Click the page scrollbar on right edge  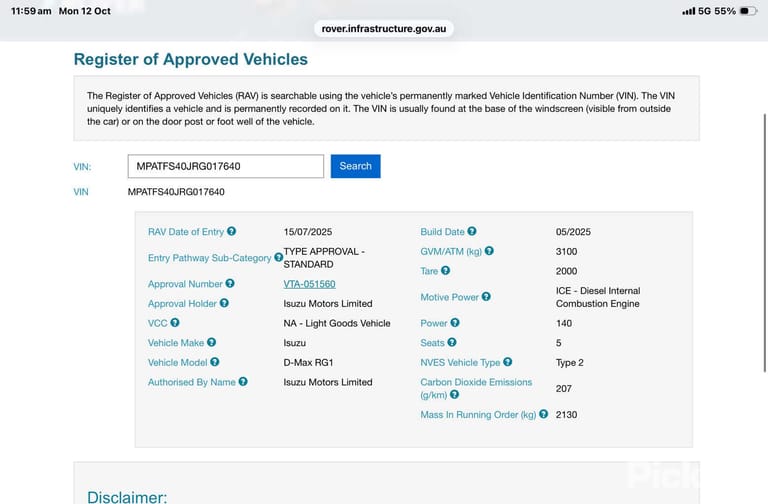(765, 242)
